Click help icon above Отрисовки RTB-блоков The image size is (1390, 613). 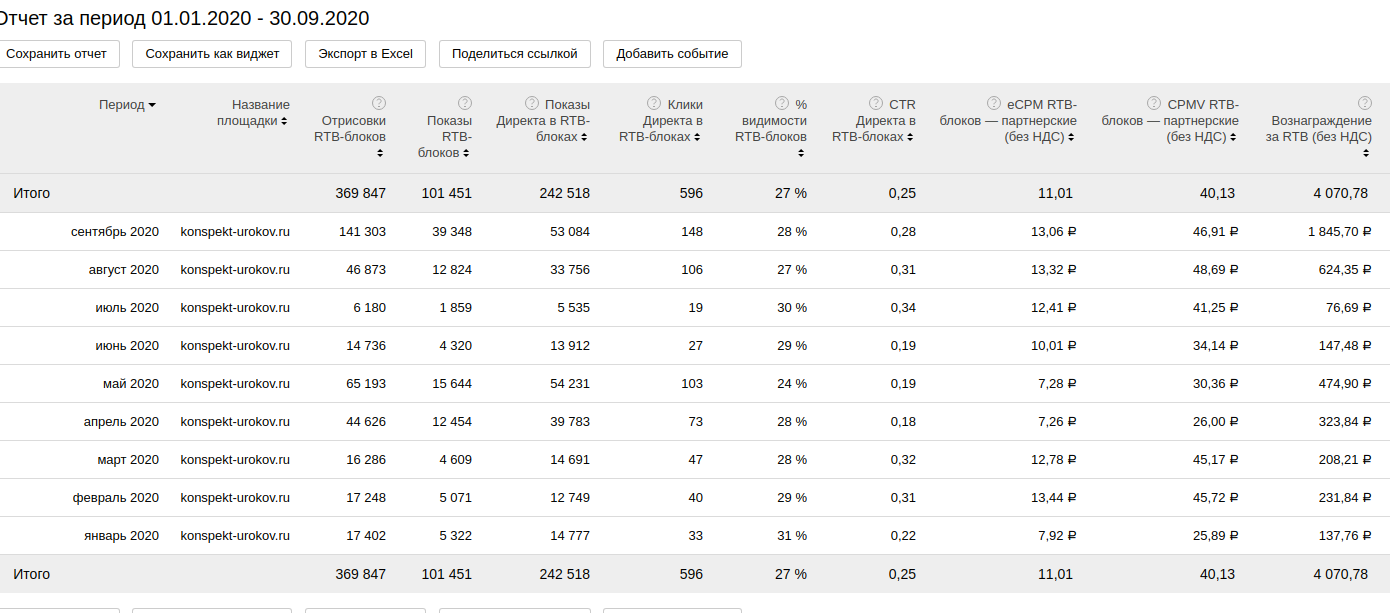point(379,103)
